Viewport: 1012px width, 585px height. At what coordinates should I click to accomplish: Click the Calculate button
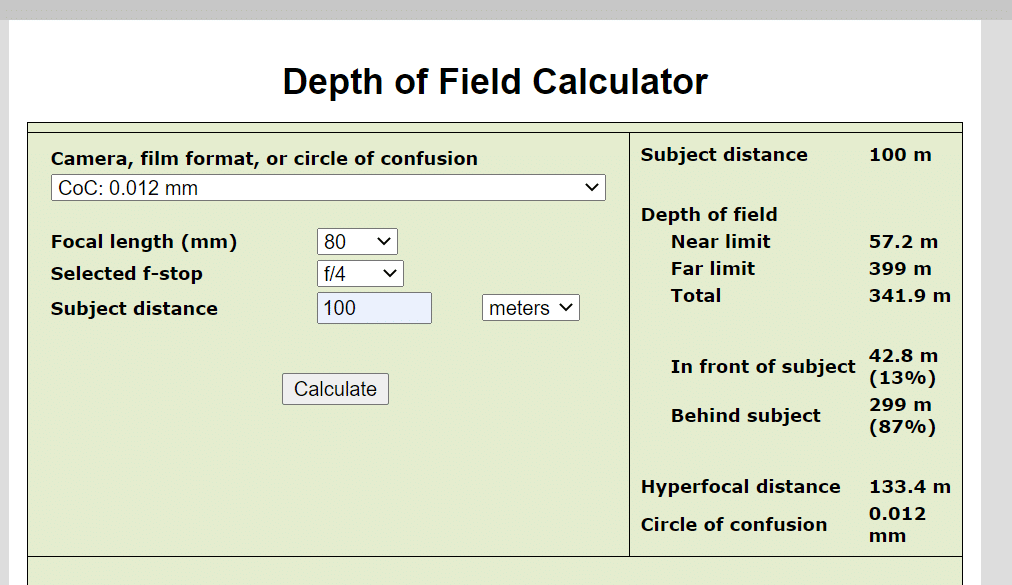tap(335, 389)
